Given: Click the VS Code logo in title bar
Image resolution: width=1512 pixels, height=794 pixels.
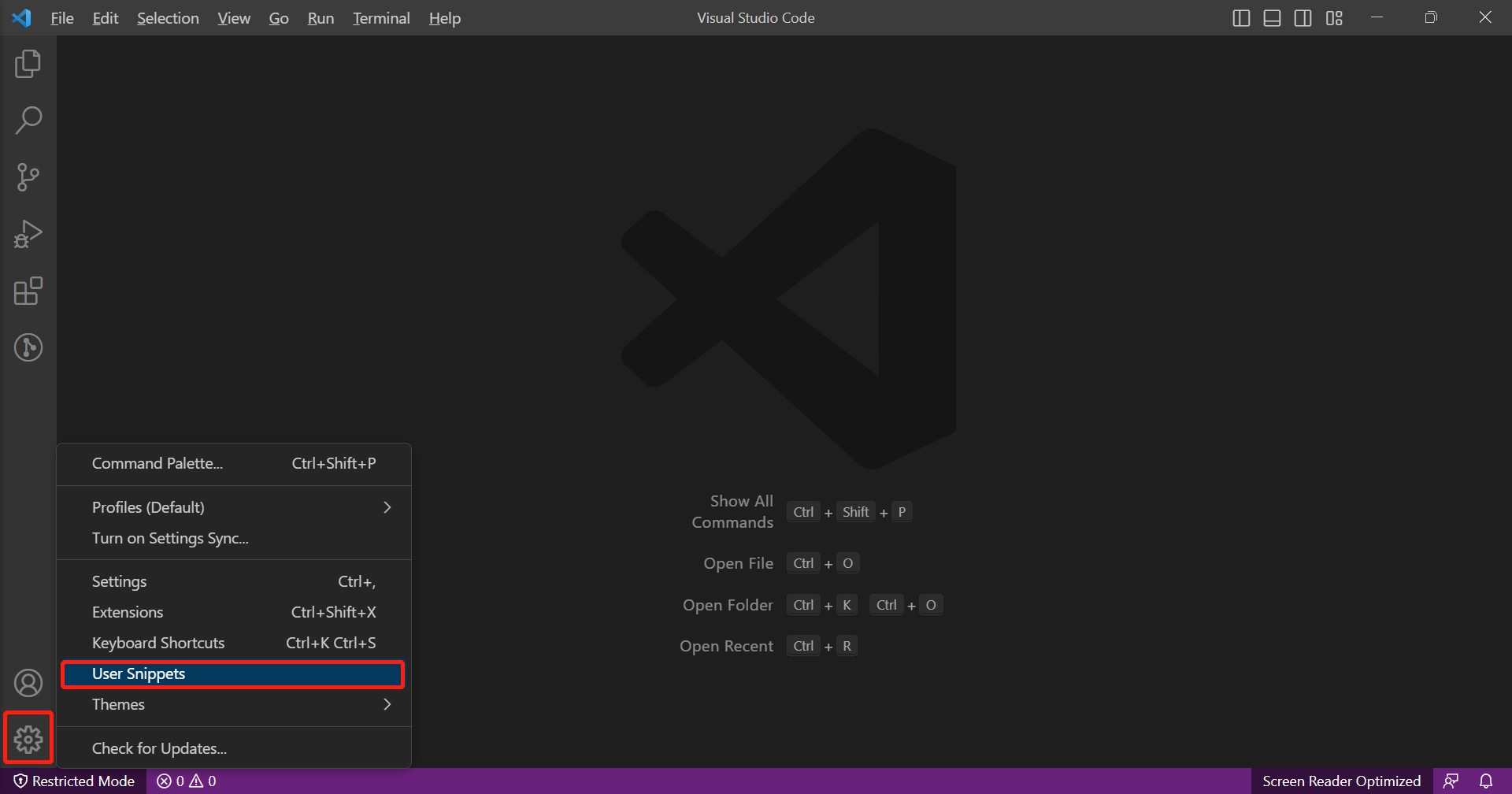Looking at the screenshot, I should pos(22,17).
